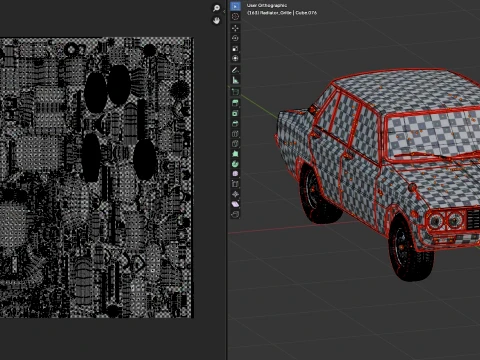
Task: Select the Extrude Region tool
Action: (x=235, y=103)
